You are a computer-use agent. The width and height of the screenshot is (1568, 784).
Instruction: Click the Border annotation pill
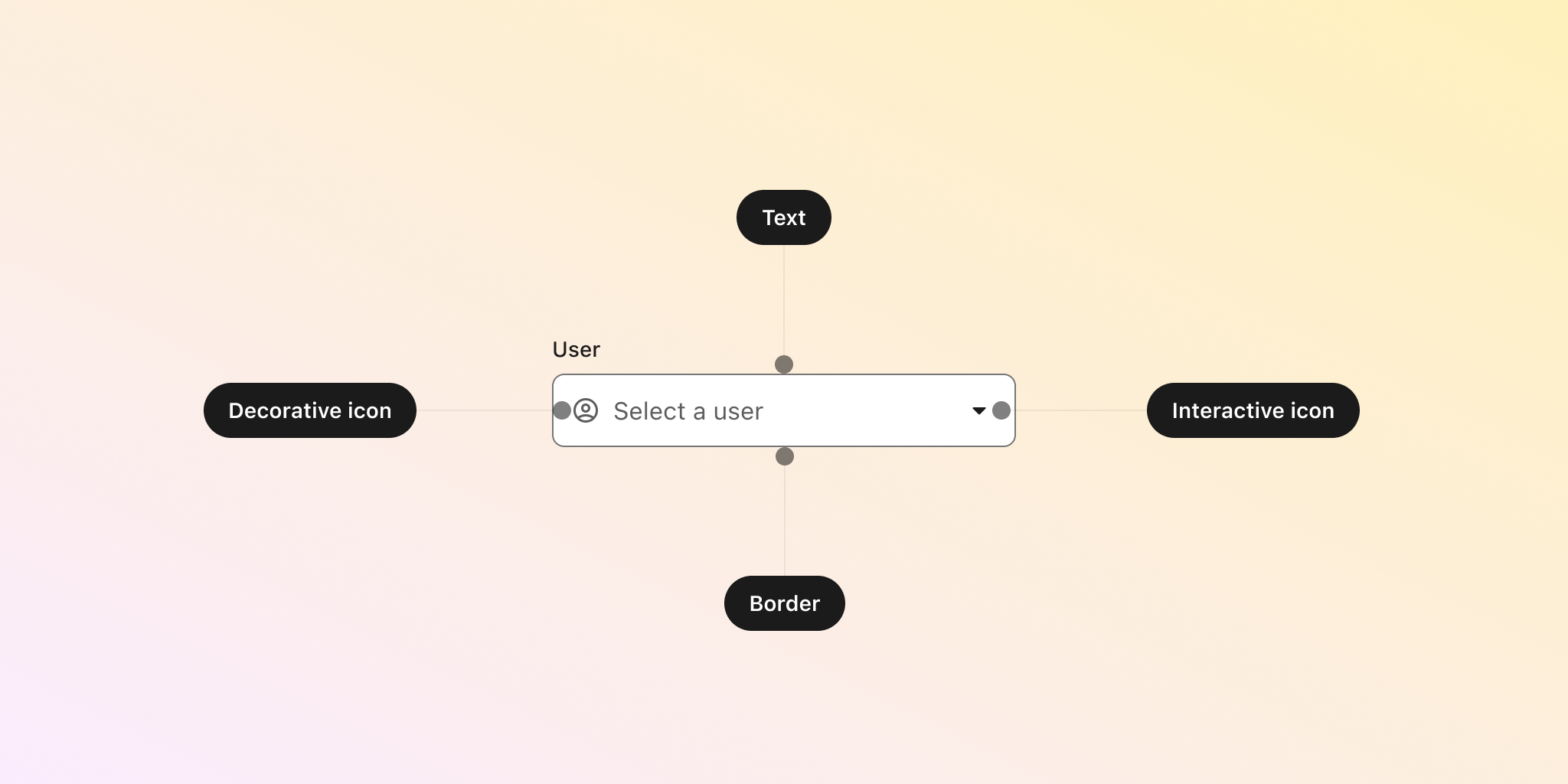[784, 603]
